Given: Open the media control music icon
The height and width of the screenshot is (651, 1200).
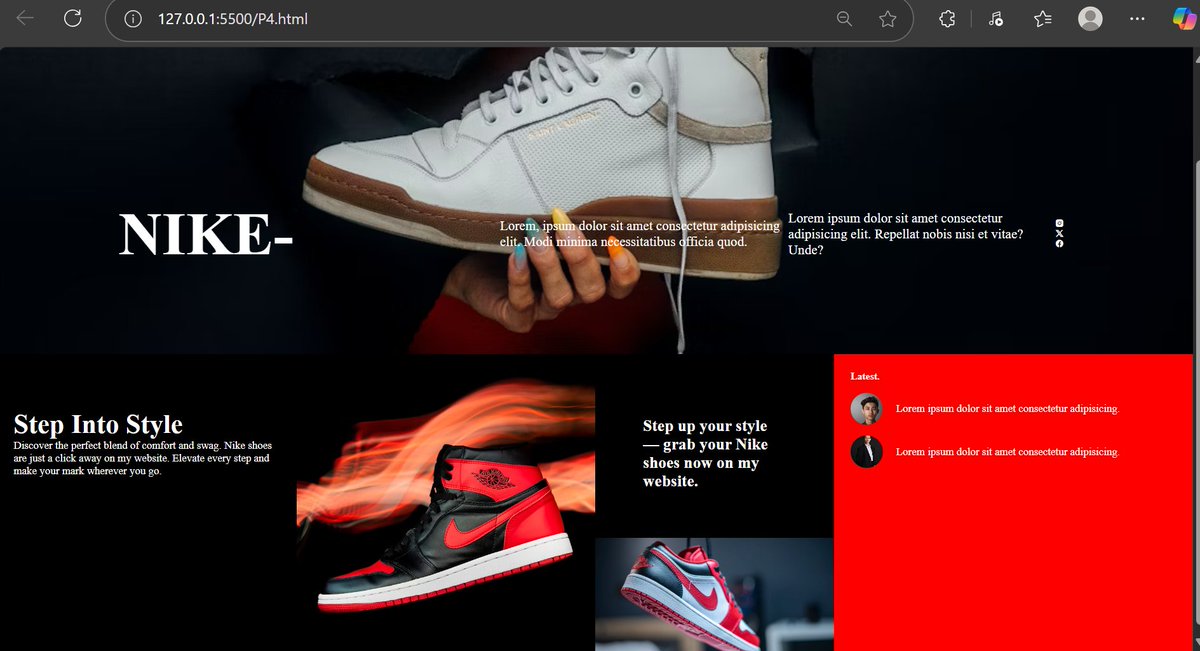Looking at the screenshot, I should click(x=995, y=19).
